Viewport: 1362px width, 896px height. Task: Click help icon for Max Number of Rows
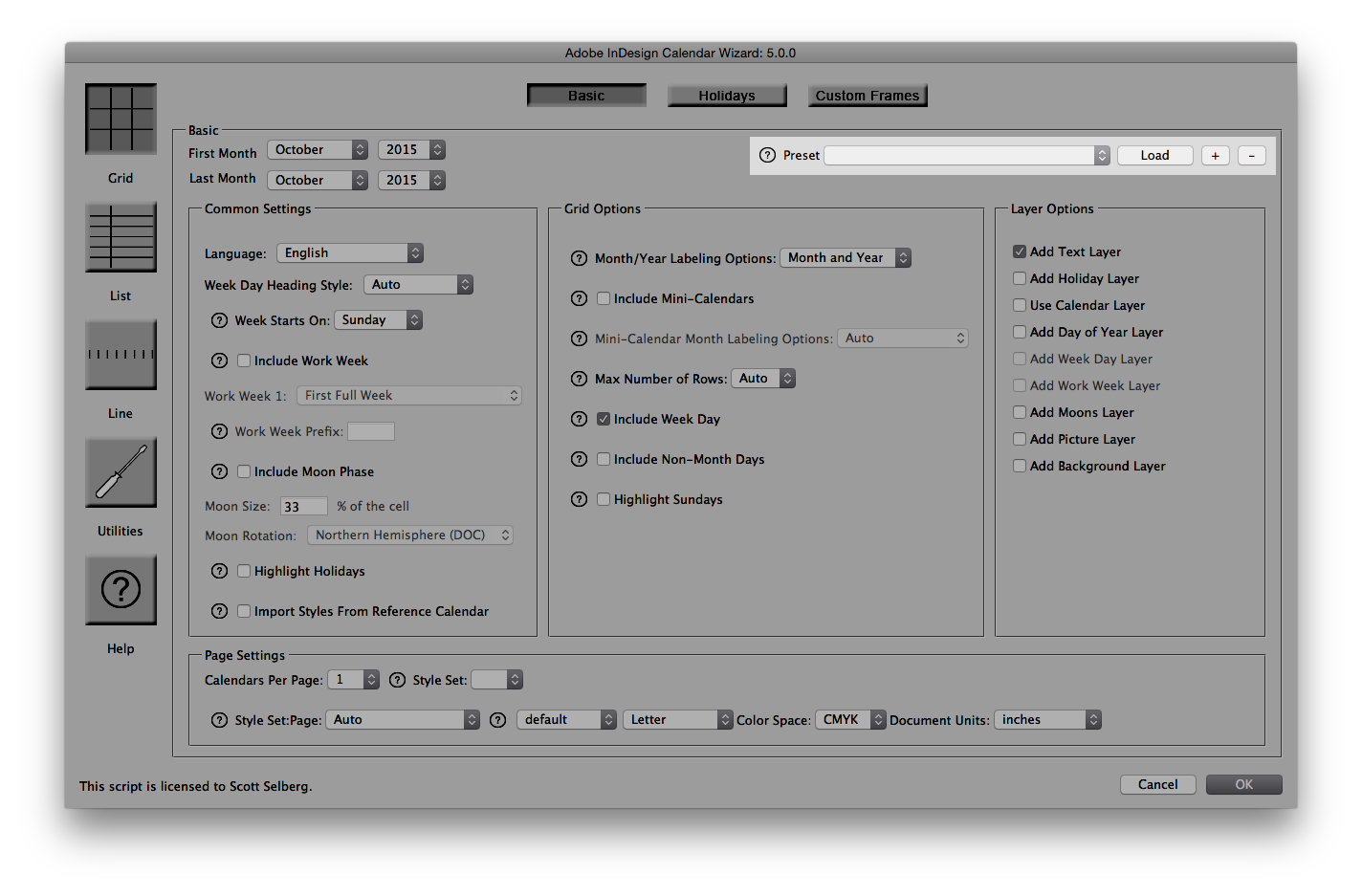click(x=579, y=379)
